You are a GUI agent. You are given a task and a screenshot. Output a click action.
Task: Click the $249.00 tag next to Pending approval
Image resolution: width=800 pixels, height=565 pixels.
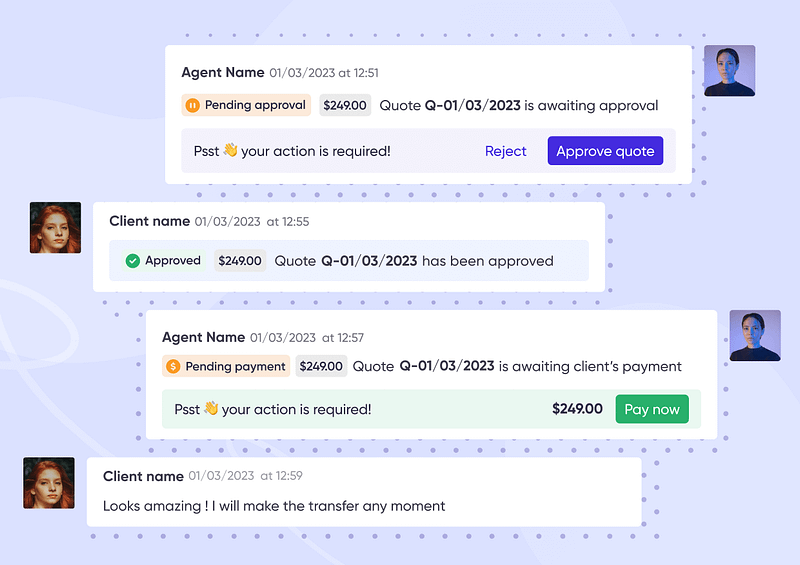point(344,105)
